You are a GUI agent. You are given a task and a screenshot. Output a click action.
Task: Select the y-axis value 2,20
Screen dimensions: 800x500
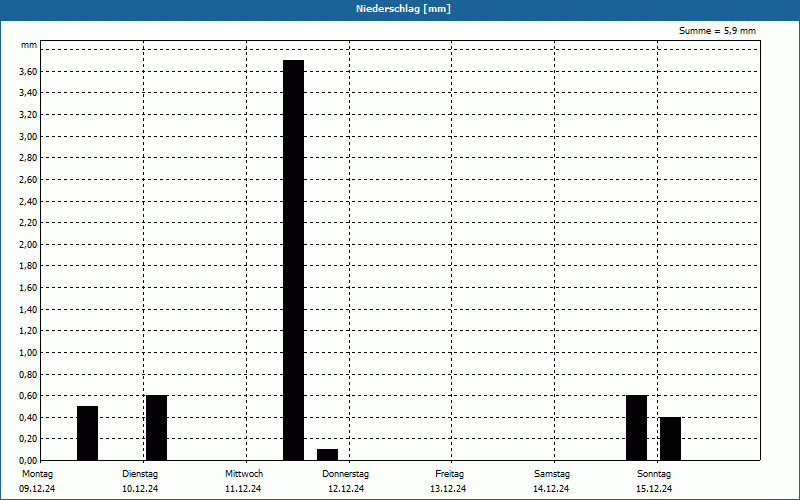[x=28, y=223]
